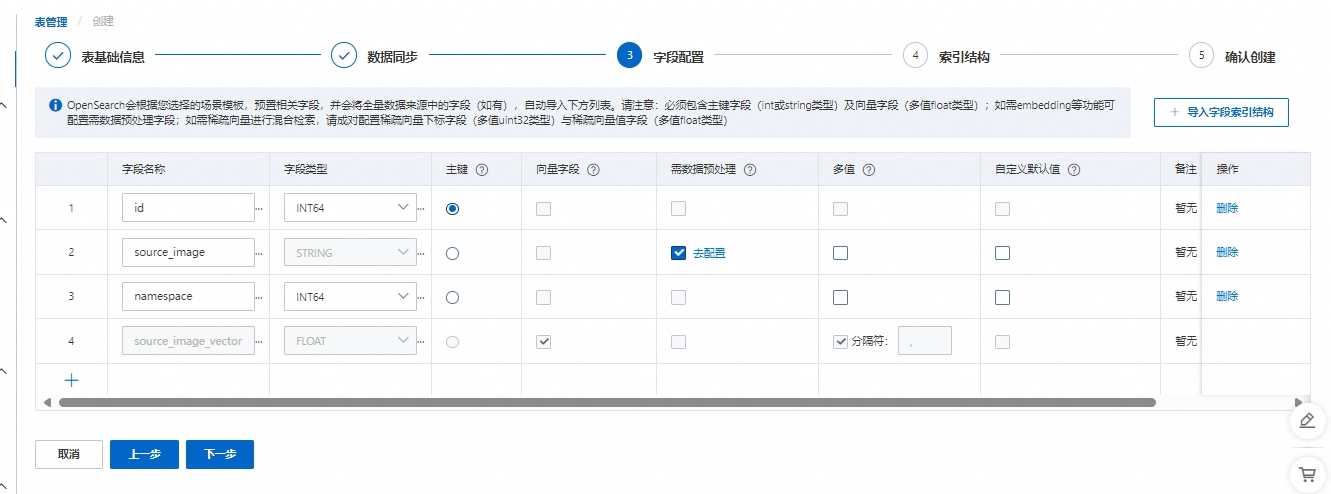
Task: Open INT64 type dropdown for namespace
Action: pos(350,296)
